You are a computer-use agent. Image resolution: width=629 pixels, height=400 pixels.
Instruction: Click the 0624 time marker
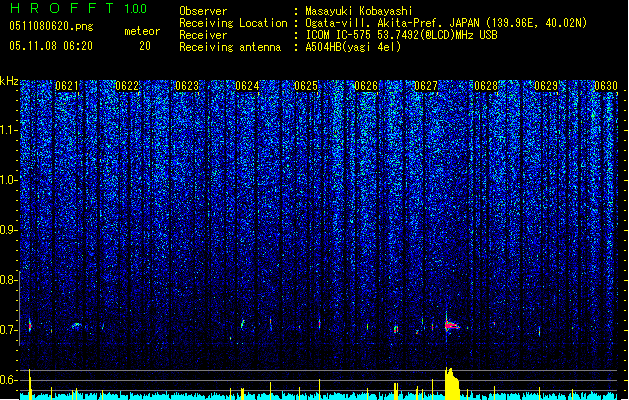click(x=247, y=86)
